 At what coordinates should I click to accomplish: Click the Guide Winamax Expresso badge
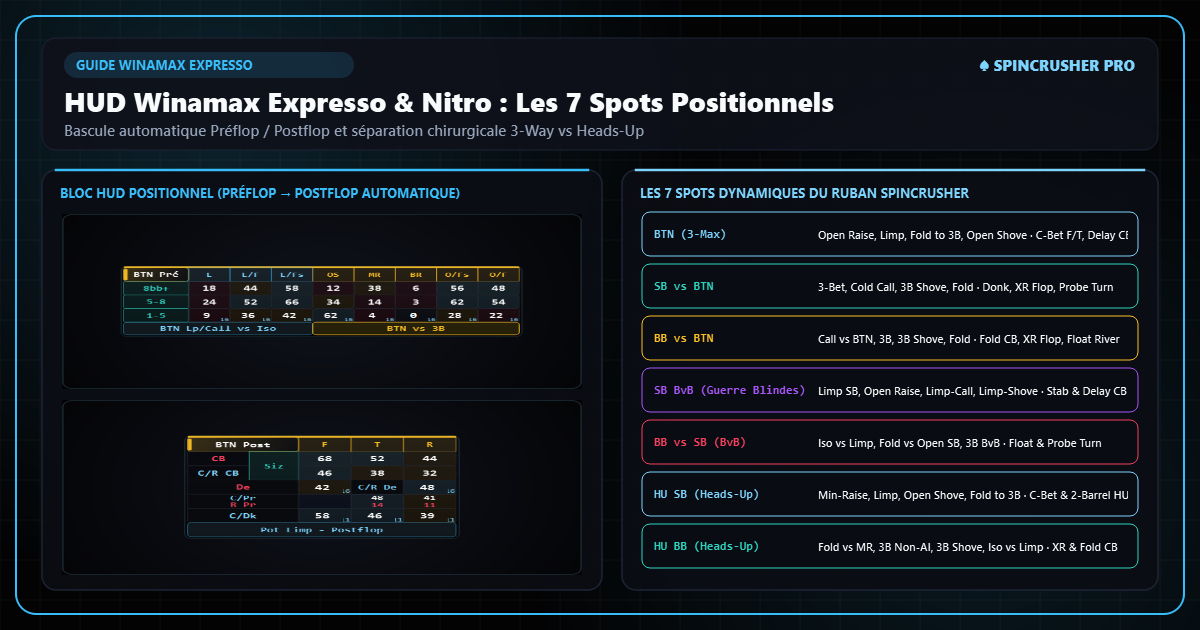[208, 65]
